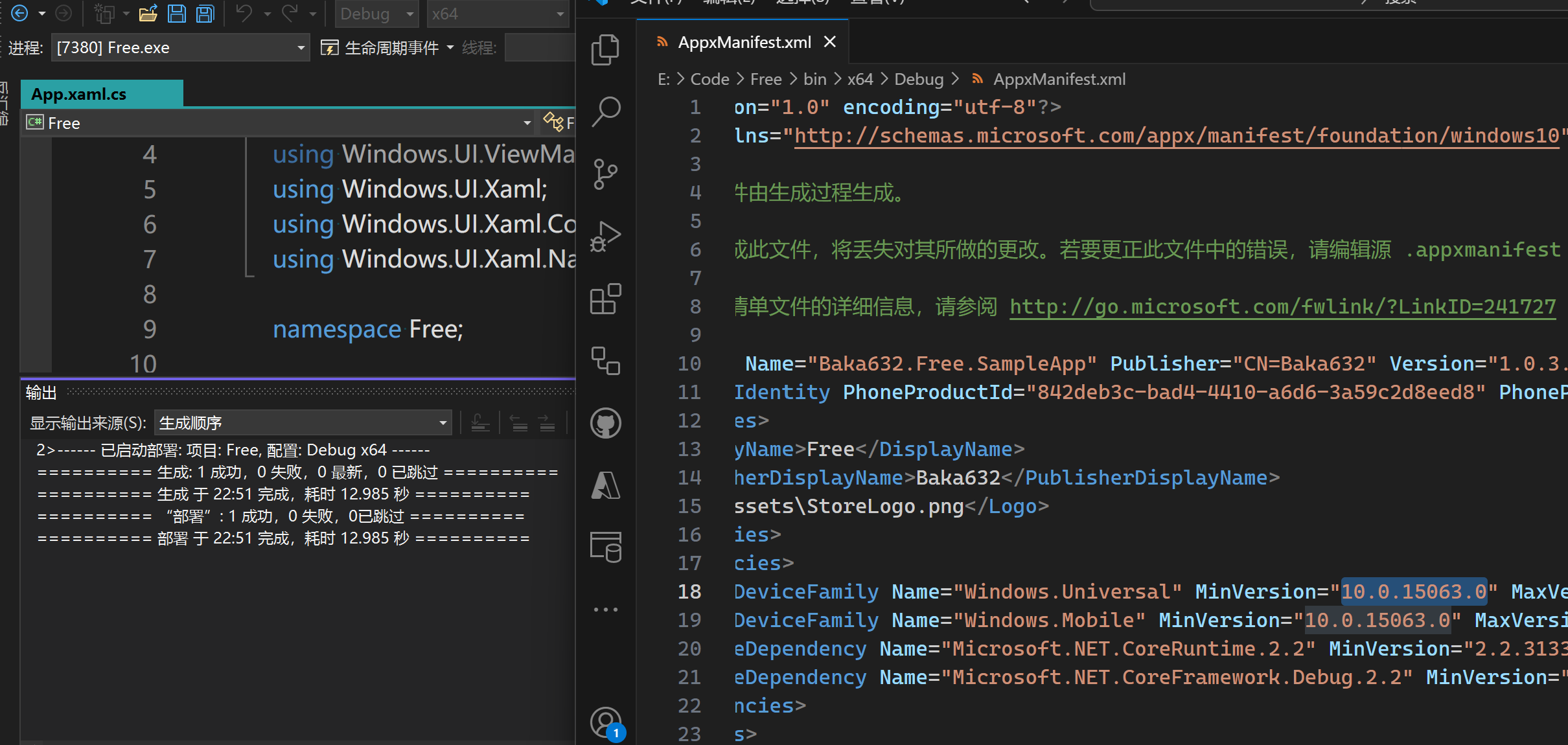1568x745 pixels.
Task: Click the Open File folder icon
Action: [148, 14]
